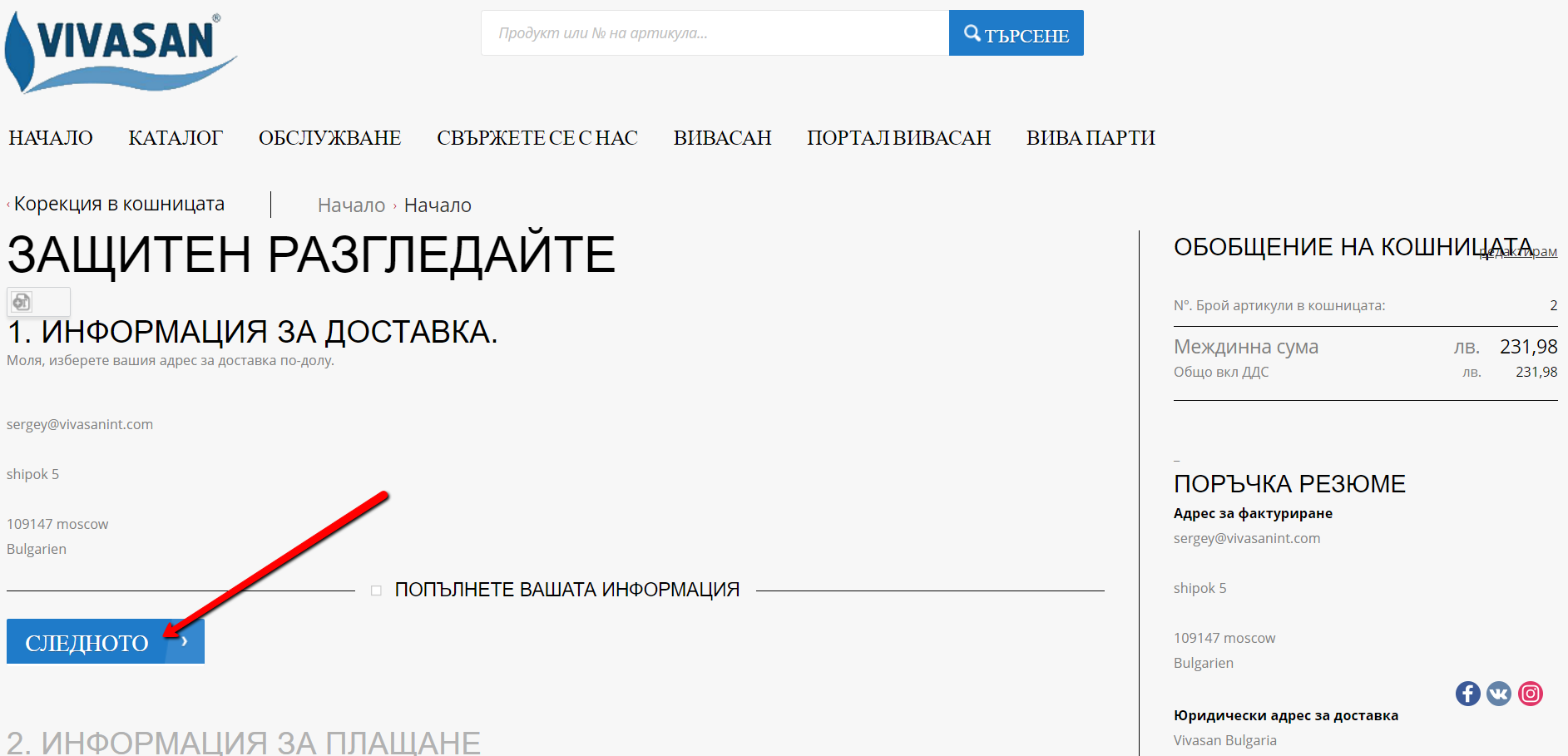The image size is (1568, 756).
Task: Focus the product search input field
Action: click(715, 33)
